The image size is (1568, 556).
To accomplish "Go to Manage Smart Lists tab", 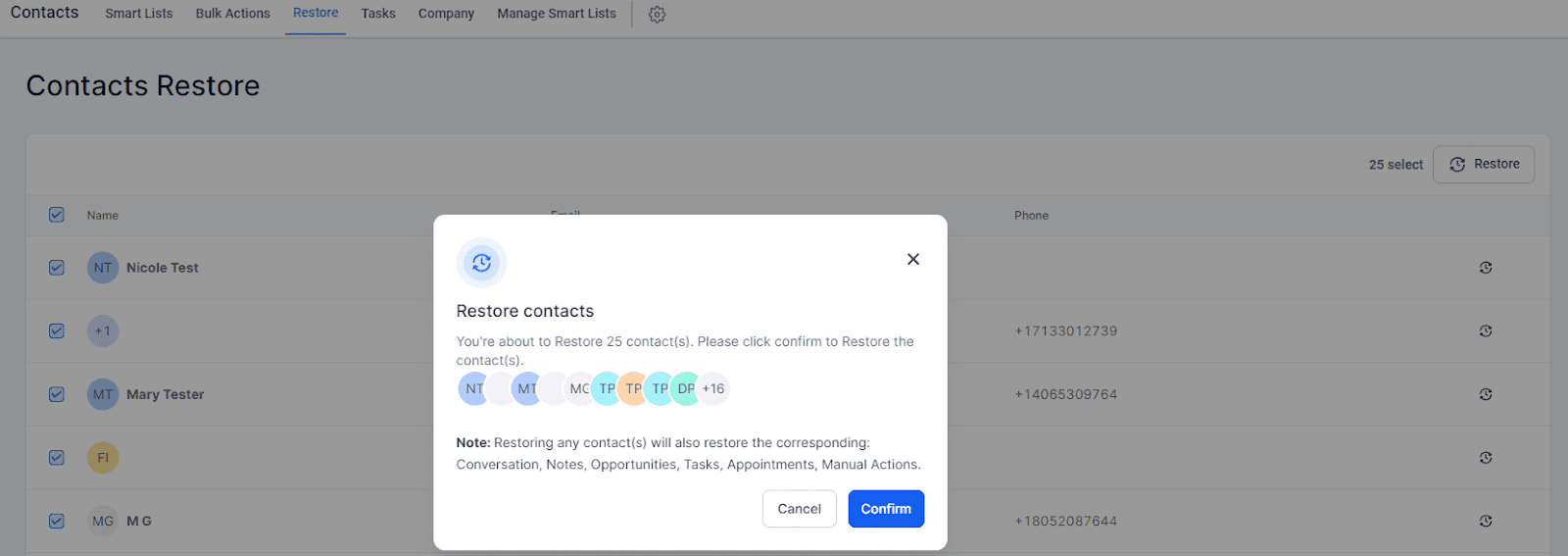I will pyautogui.click(x=556, y=14).
